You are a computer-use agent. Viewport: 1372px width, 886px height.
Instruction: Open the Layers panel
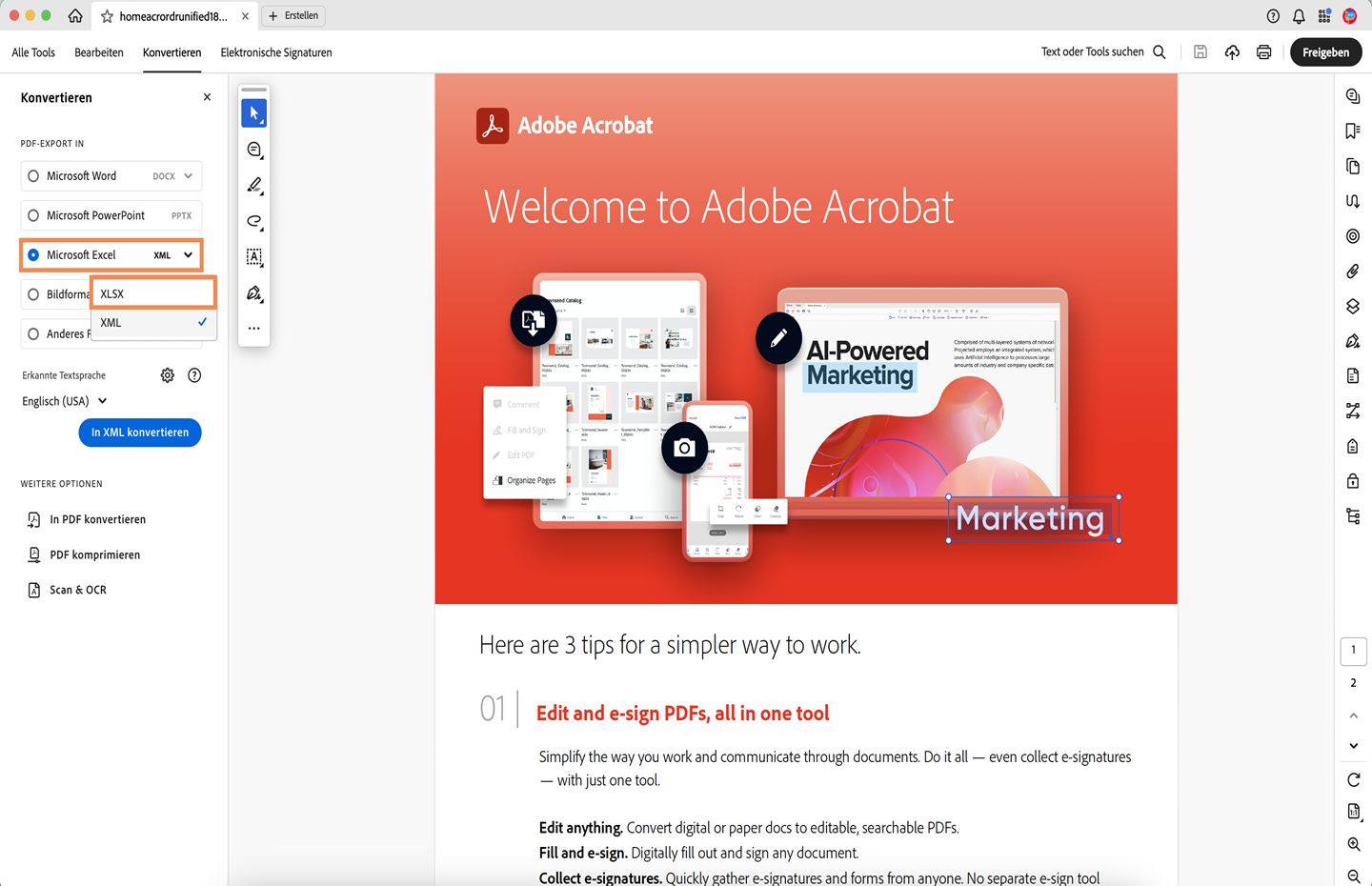point(1353,306)
